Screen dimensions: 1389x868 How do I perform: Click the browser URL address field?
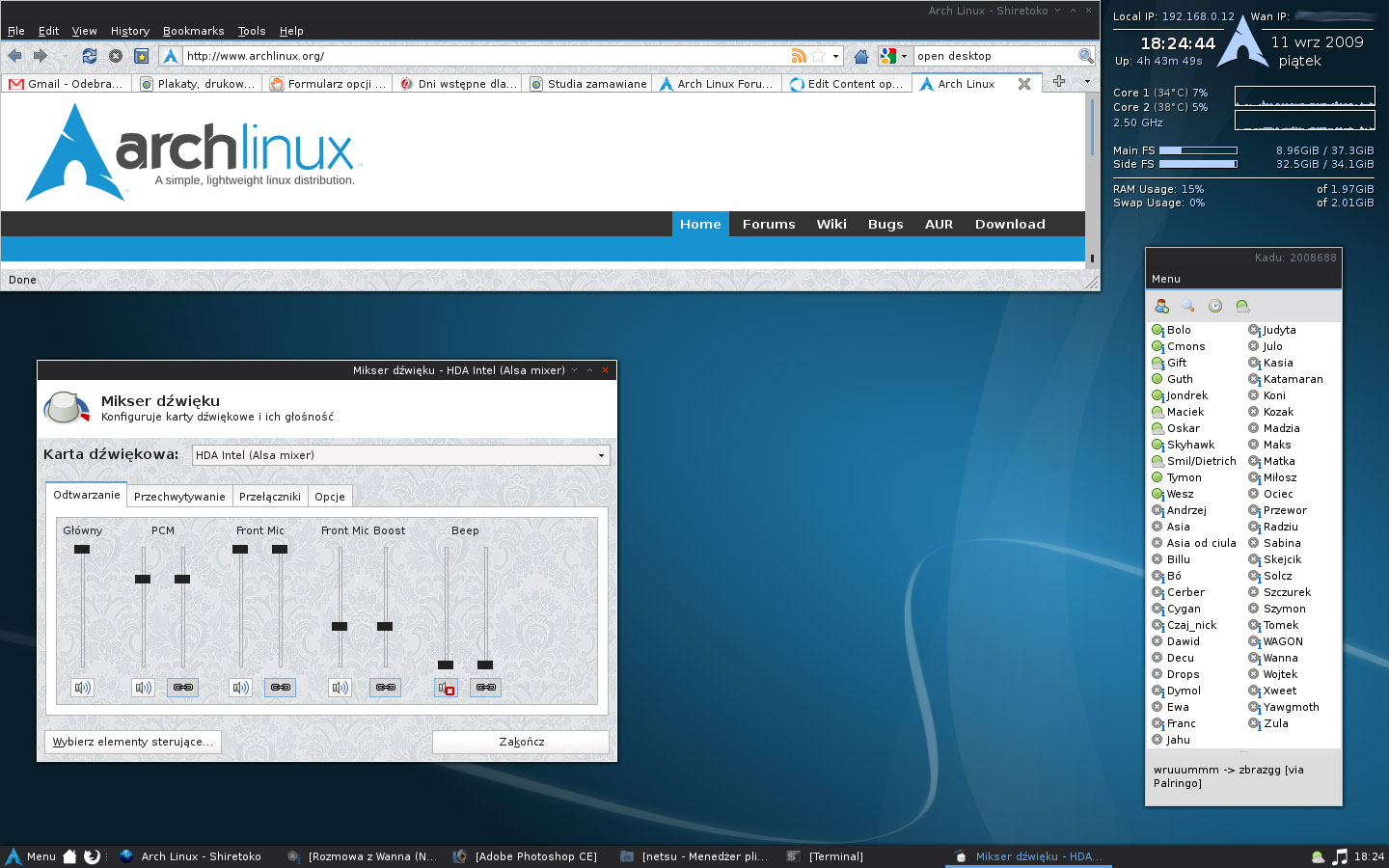tap(487, 56)
